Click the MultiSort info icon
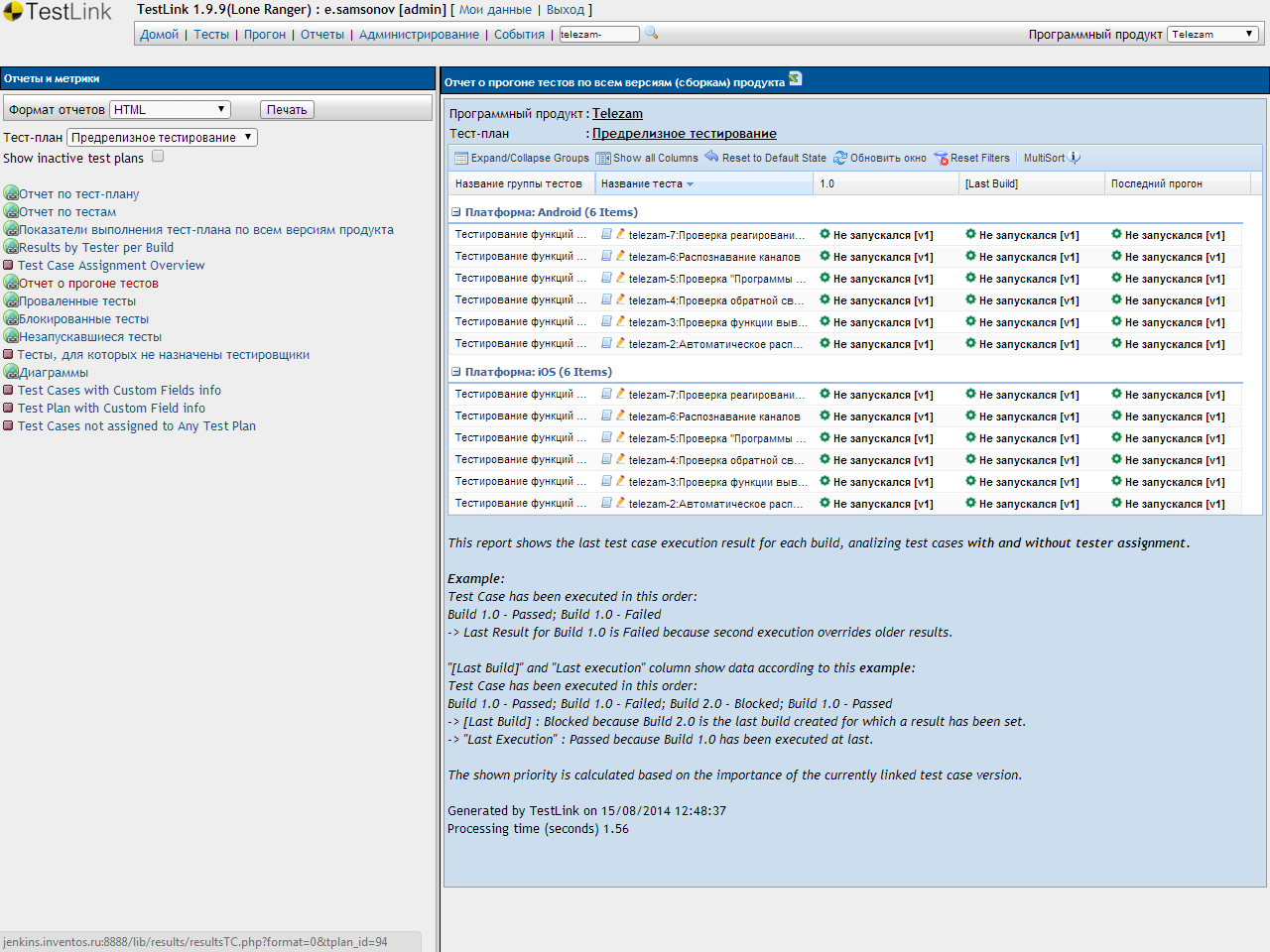1270x952 pixels. coord(1075,158)
